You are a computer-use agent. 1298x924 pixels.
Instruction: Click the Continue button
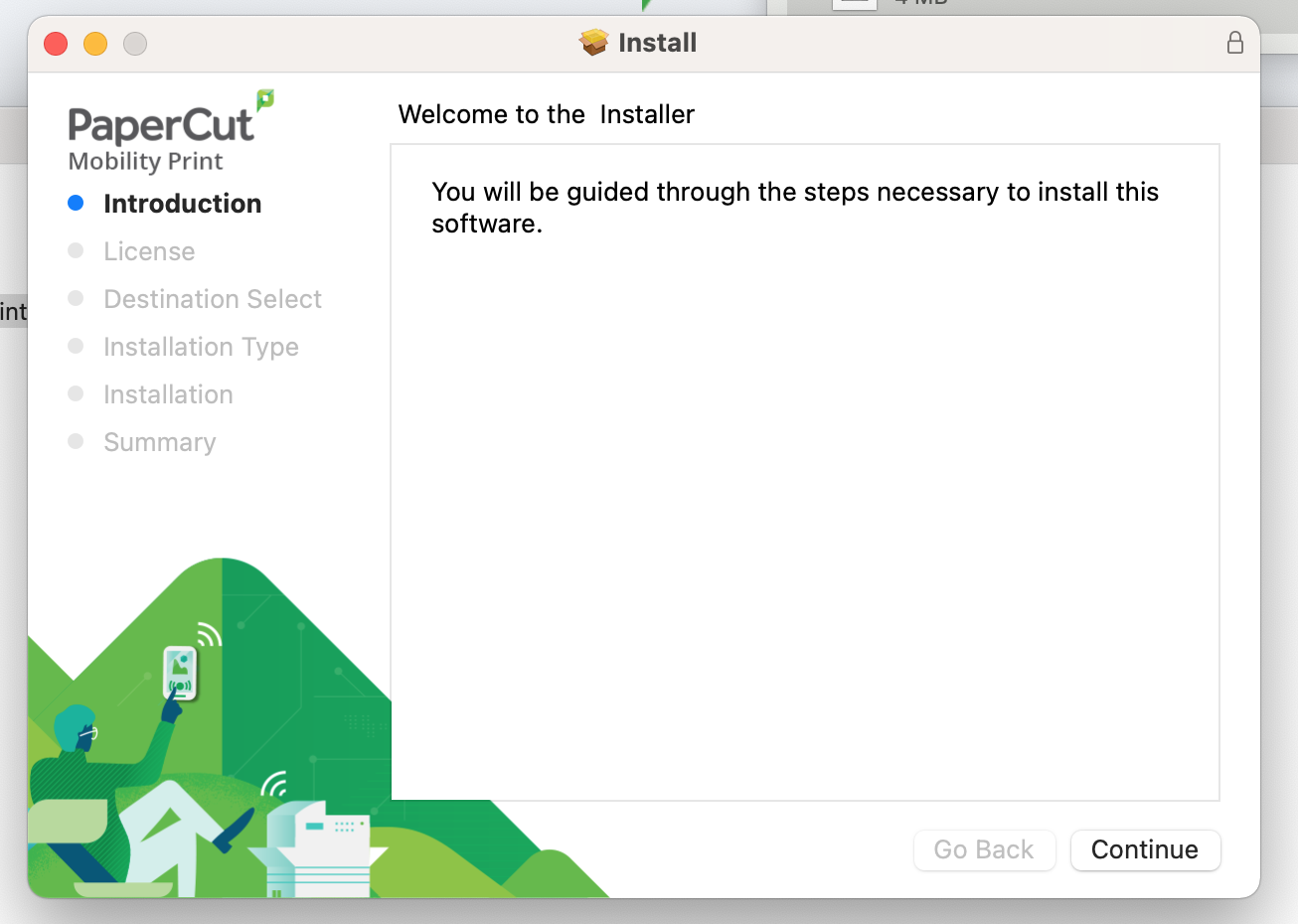[1145, 850]
